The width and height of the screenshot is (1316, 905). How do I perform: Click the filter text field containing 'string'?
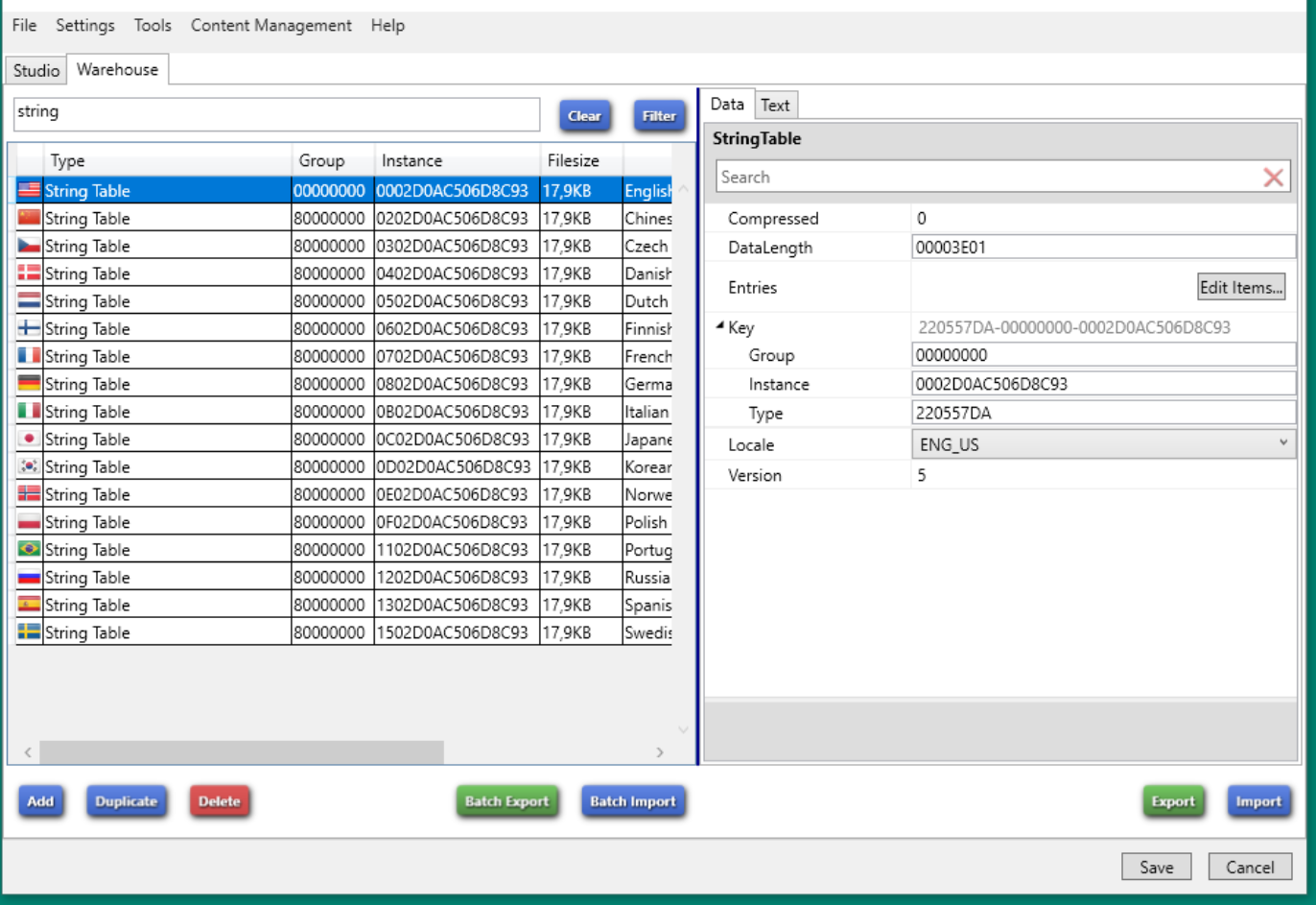click(276, 114)
